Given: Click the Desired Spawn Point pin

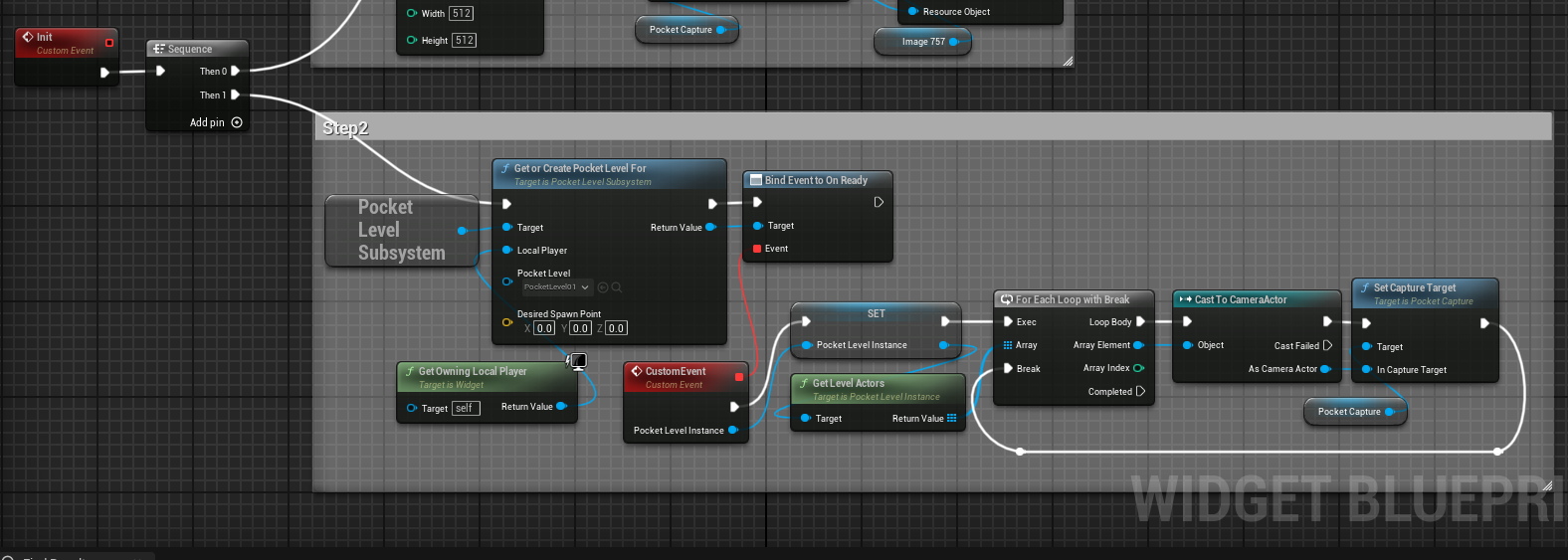Looking at the screenshot, I should coord(507,322).
